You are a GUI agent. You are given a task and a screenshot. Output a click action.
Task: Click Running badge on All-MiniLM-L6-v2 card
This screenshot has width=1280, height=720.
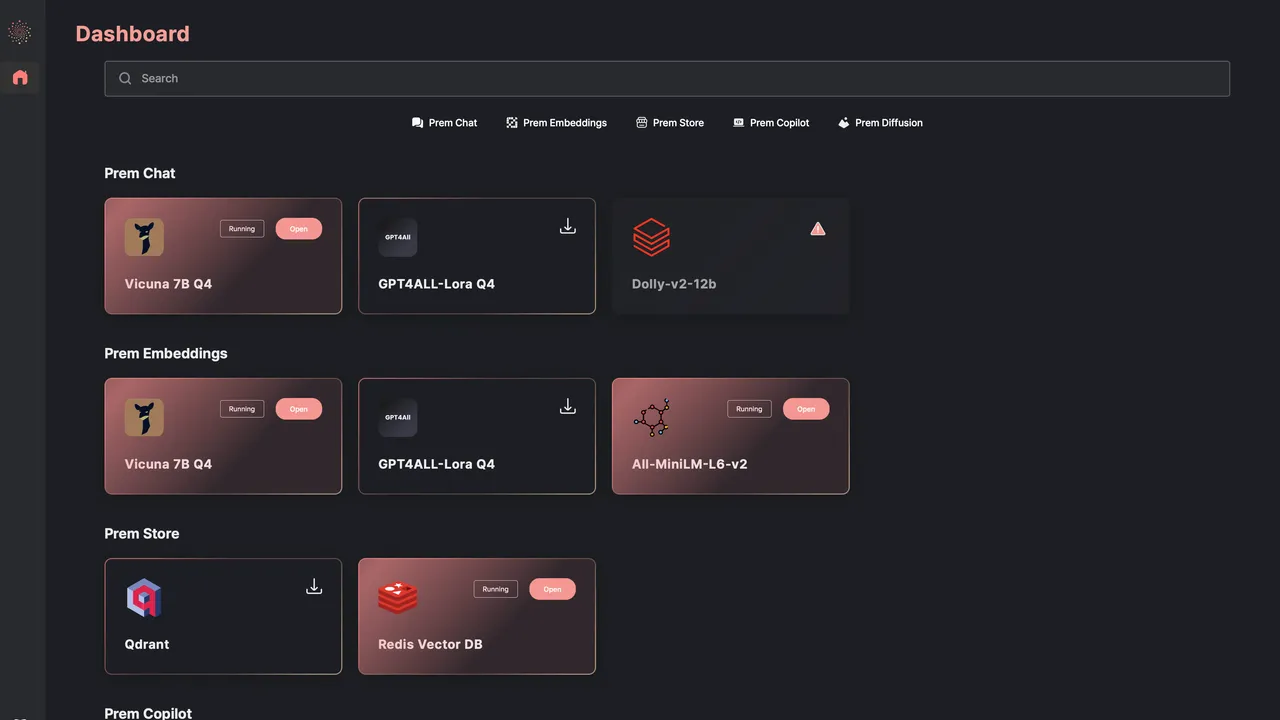click(749, 409)
